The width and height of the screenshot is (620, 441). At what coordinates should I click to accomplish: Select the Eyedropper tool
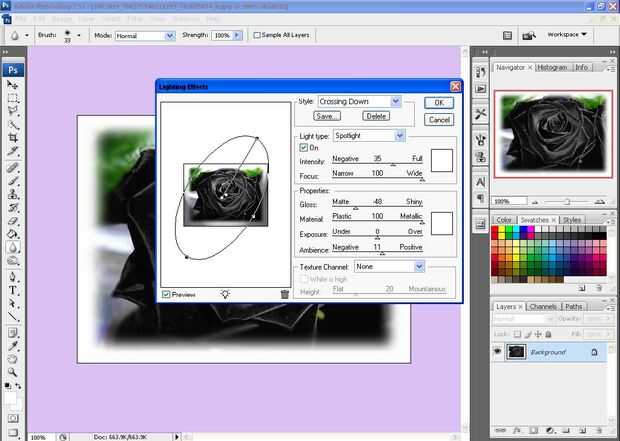(12, 346)
